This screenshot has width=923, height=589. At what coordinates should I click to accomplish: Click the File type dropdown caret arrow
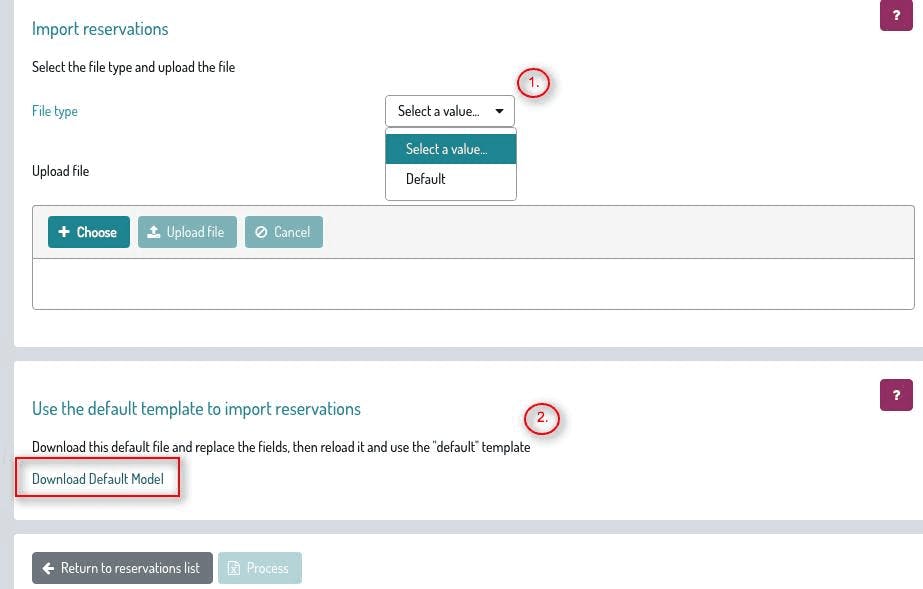[x=500, y=111]
